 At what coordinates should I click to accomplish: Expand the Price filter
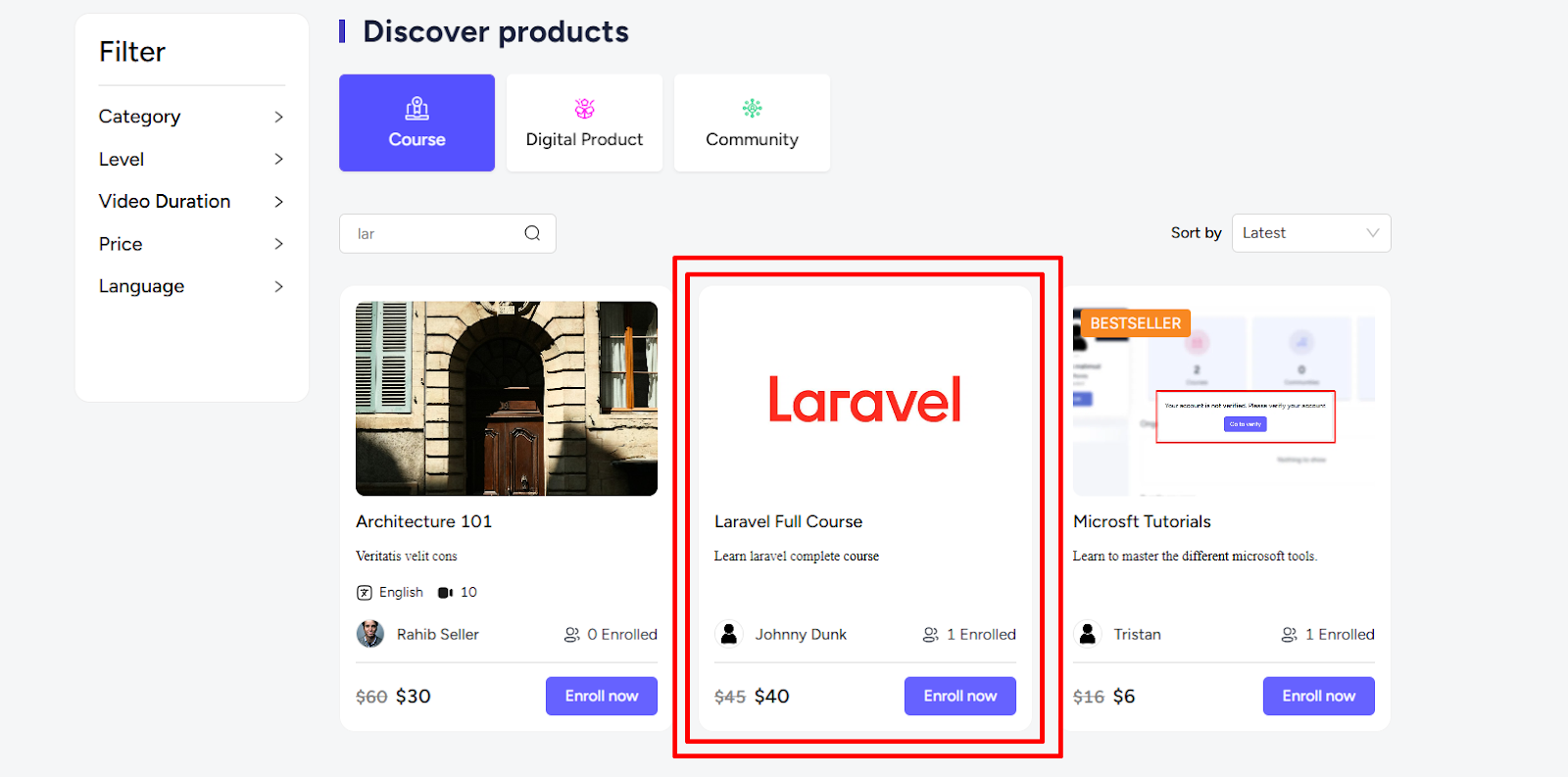click(191, 244)
